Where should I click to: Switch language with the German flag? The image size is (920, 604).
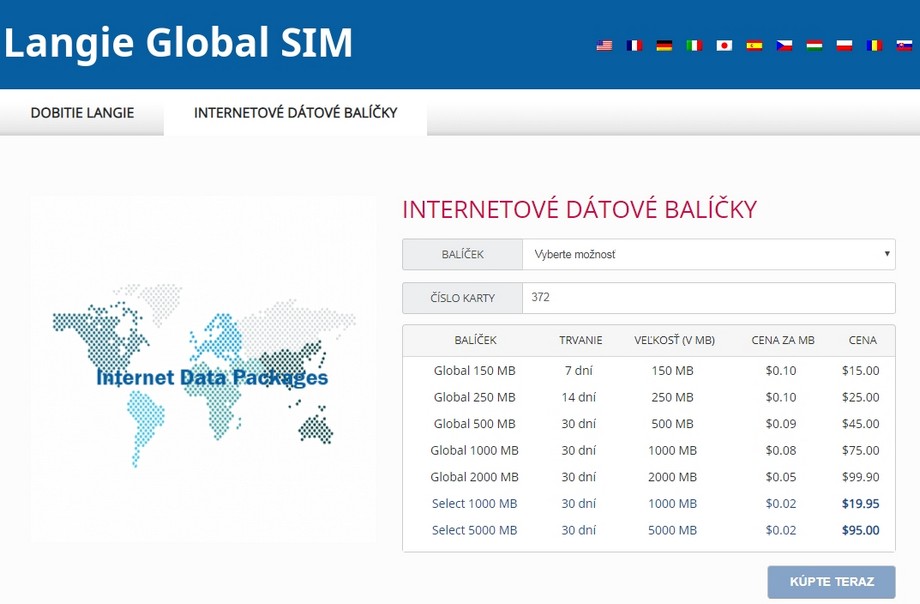pos(664,45)
